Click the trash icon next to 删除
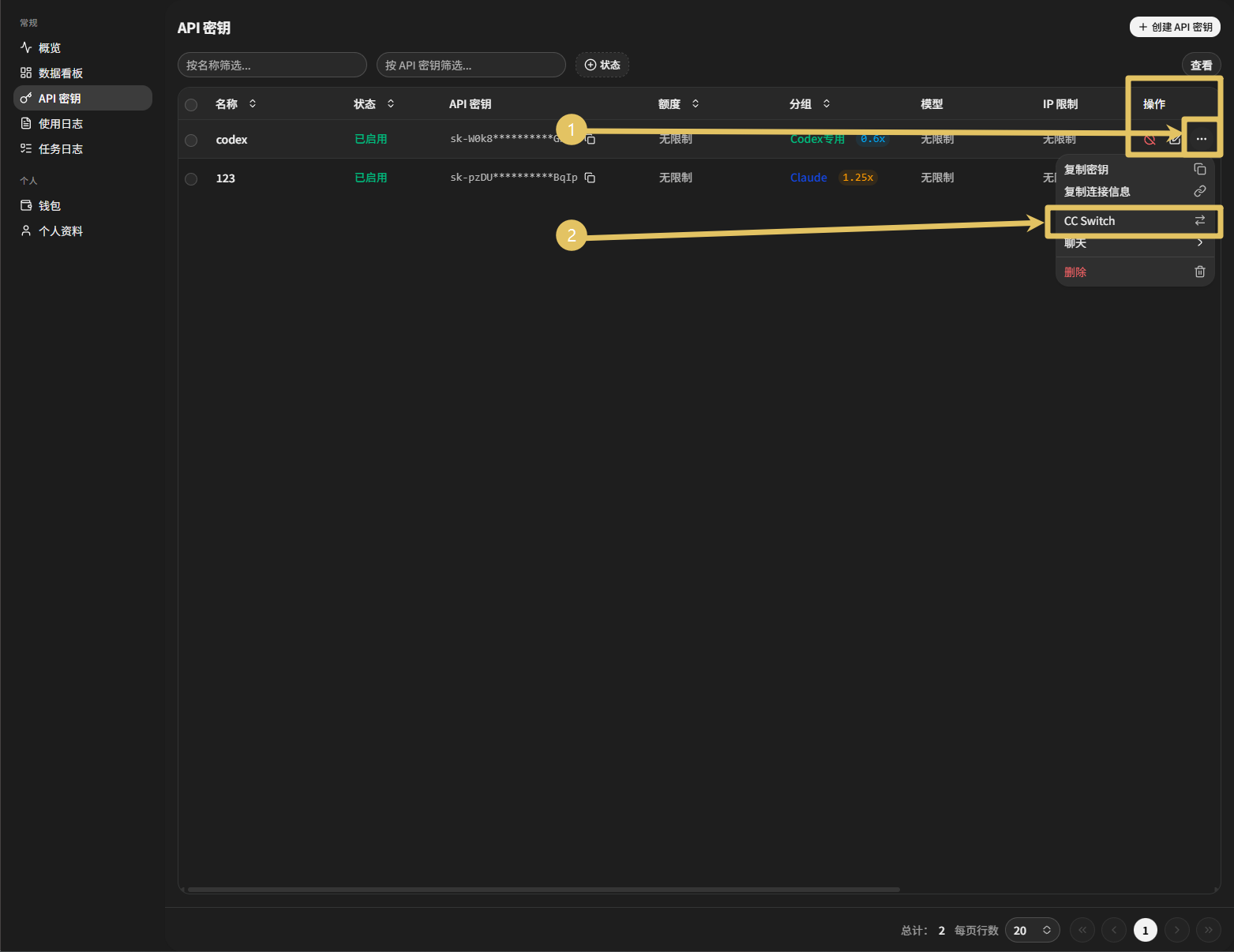Screen dimensions: 1234x952 click(1199, 272)
